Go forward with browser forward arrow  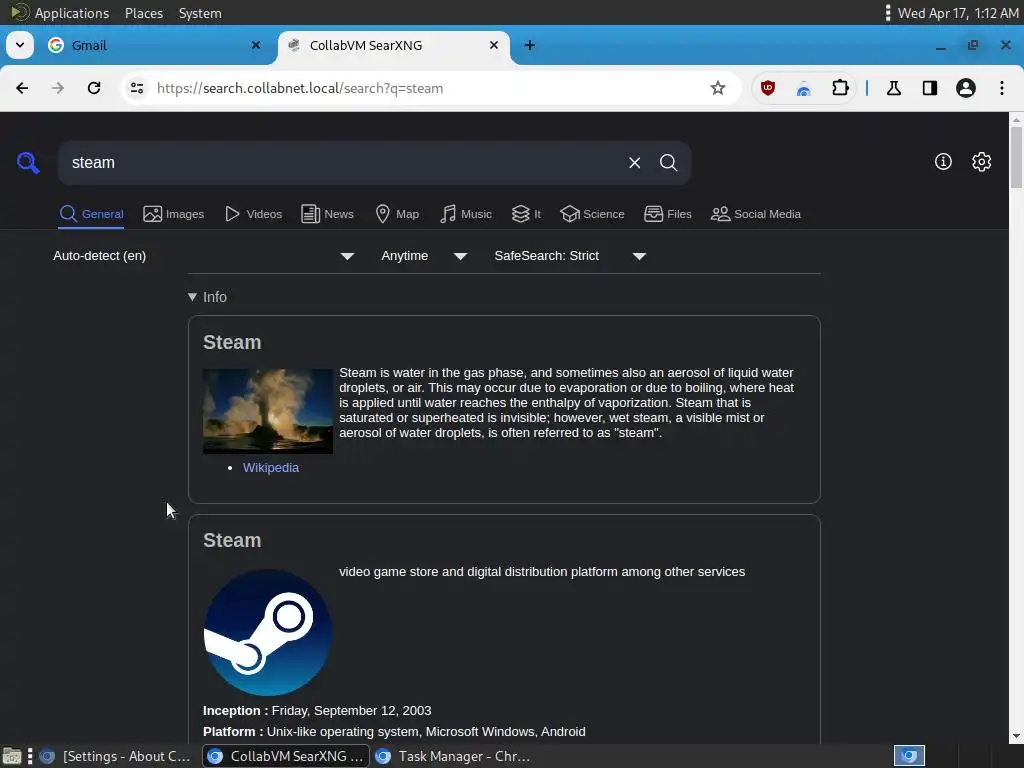coord(58,88)
